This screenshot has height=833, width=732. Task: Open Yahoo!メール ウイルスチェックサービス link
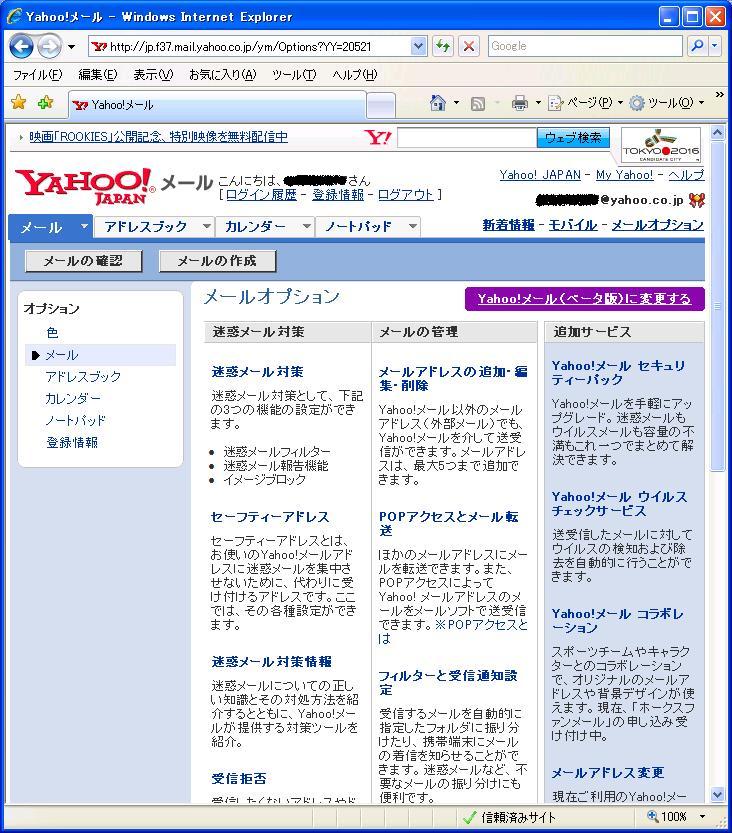click(619, 504)
